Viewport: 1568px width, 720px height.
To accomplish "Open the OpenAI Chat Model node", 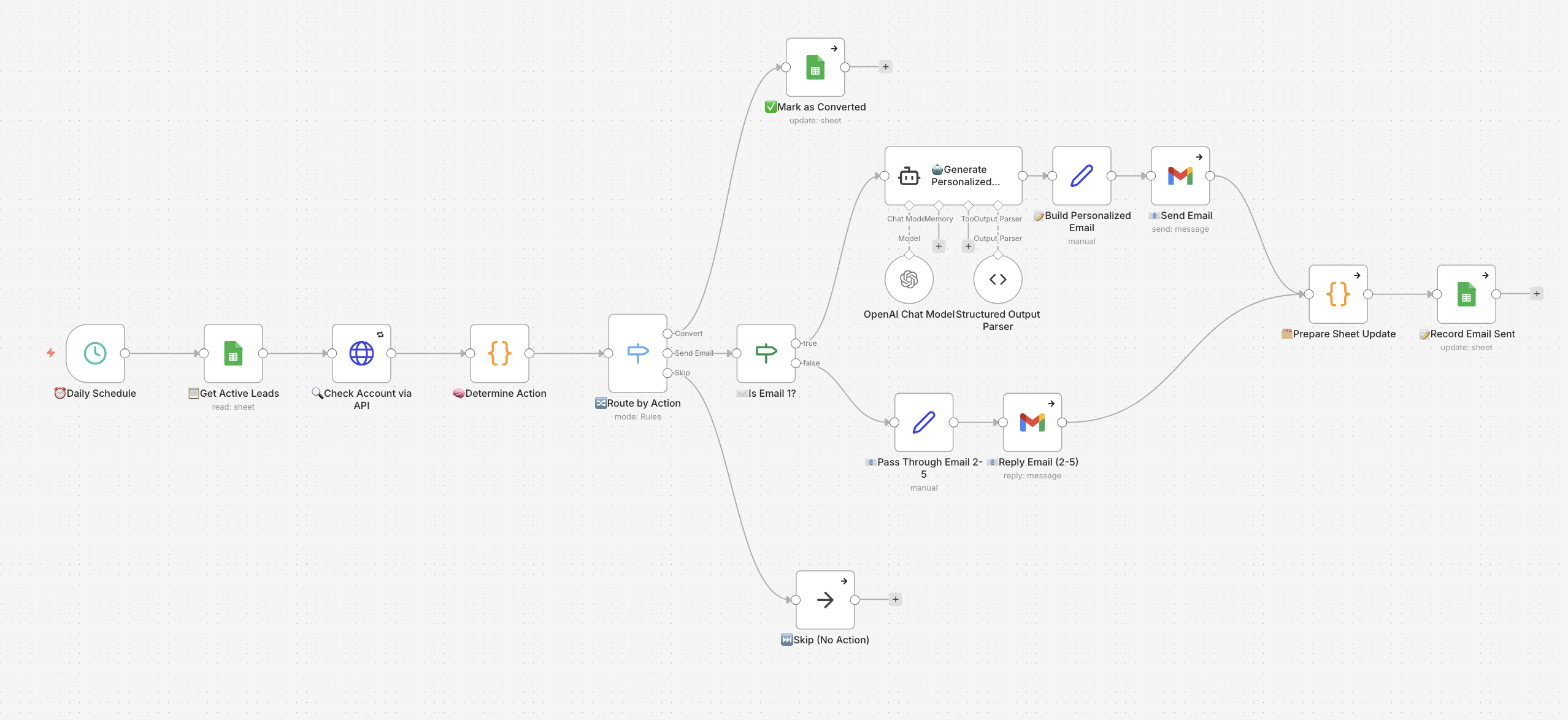I will (x=909, y=279).
